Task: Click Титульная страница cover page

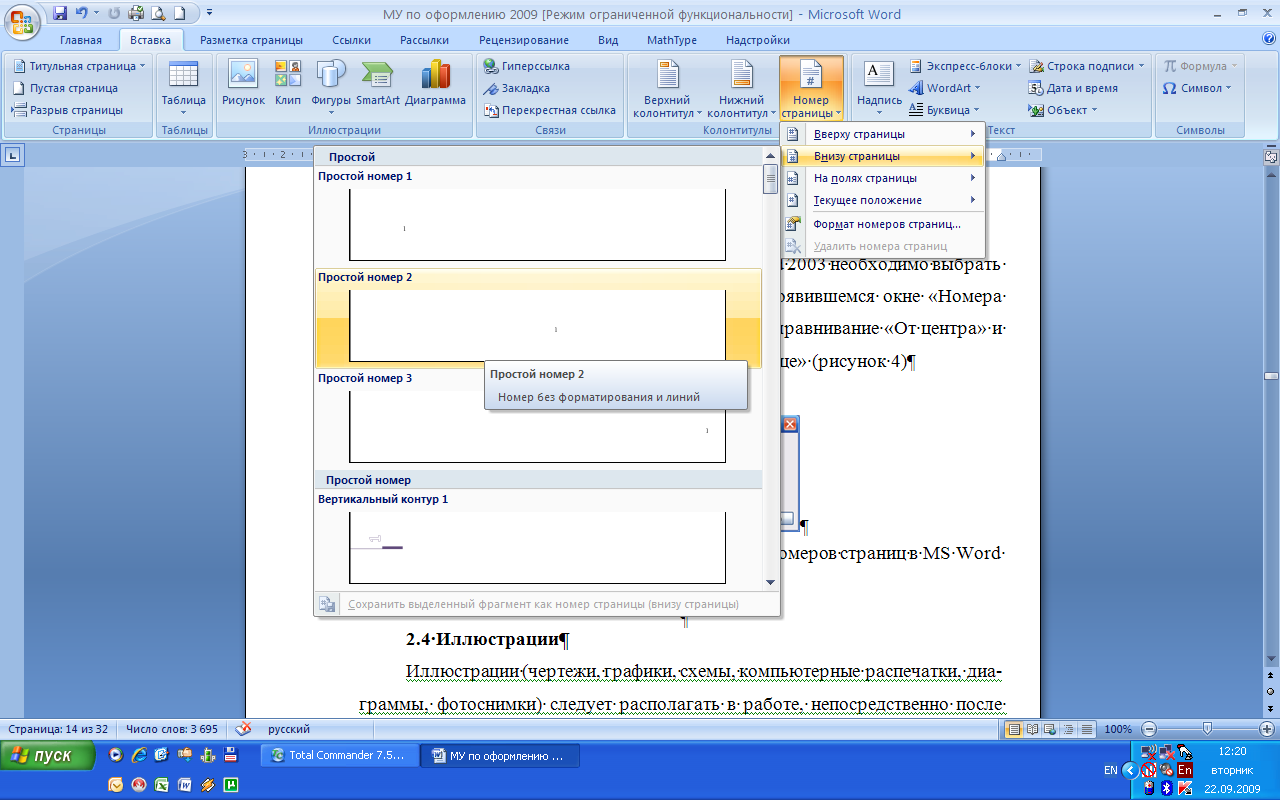Action: [x=79, y=66]
